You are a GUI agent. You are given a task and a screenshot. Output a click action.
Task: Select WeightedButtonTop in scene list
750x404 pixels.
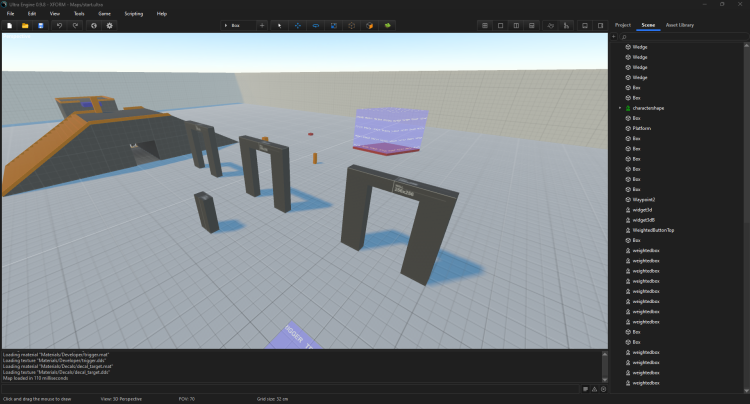653,230
